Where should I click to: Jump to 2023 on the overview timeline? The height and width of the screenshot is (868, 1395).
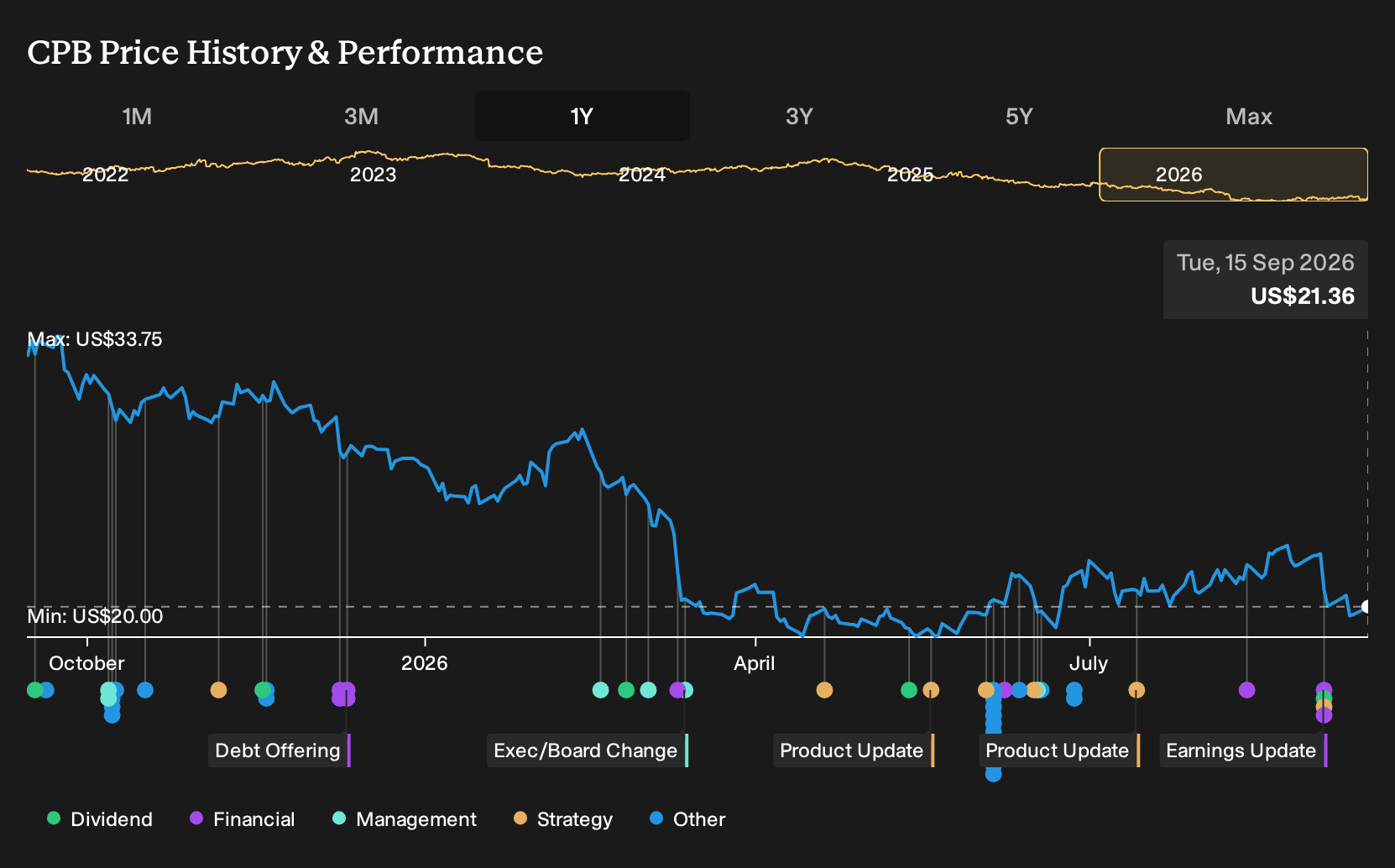(x=373, y=175)
